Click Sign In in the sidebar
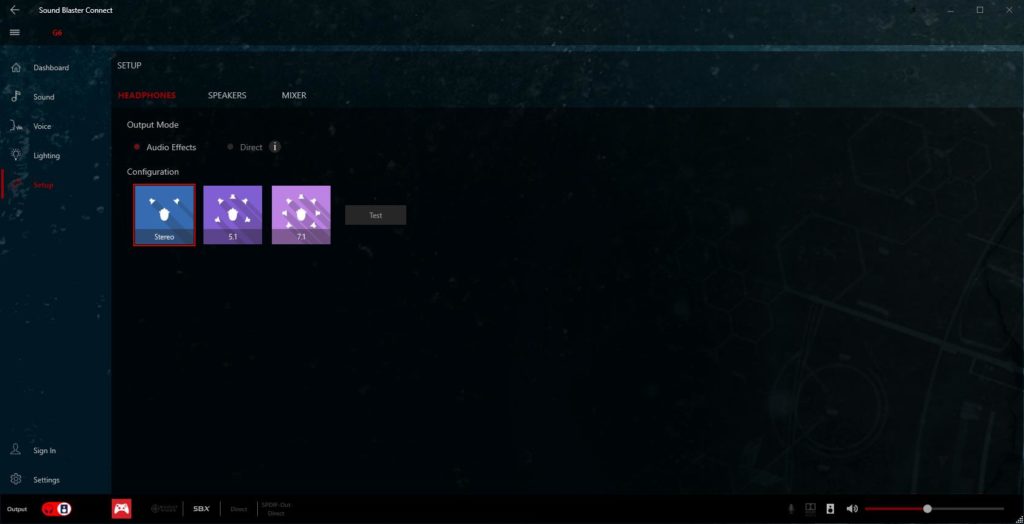 (x=44, y=450)
